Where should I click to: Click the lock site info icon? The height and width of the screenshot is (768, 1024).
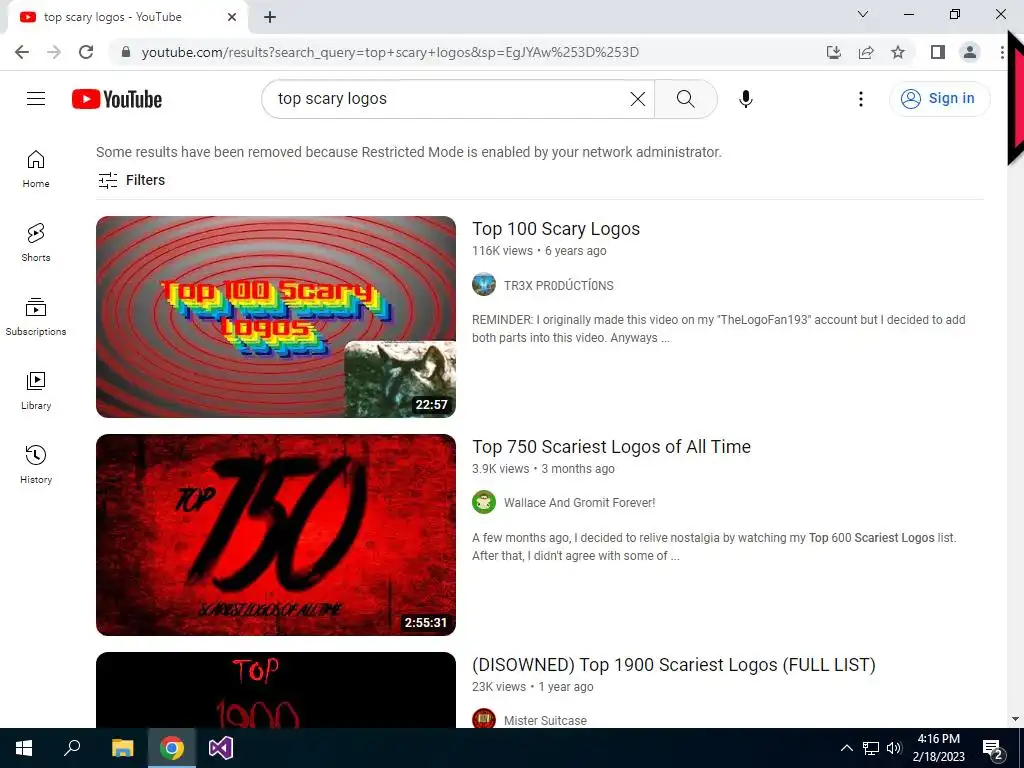click(x=126, y=52)
